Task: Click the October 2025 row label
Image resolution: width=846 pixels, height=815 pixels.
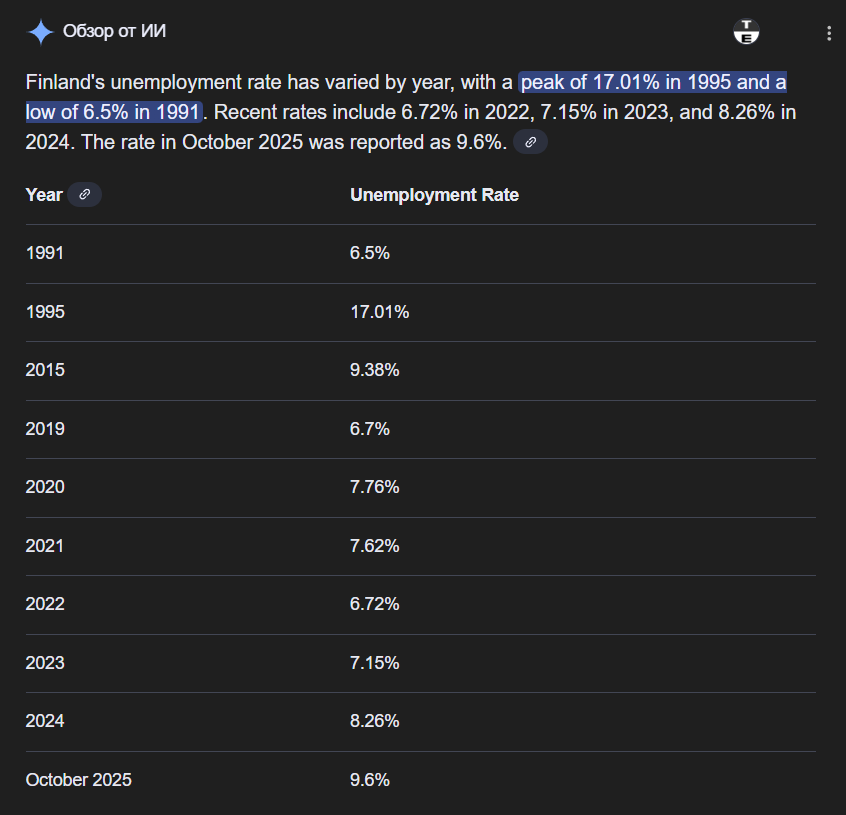Action: 78,780
